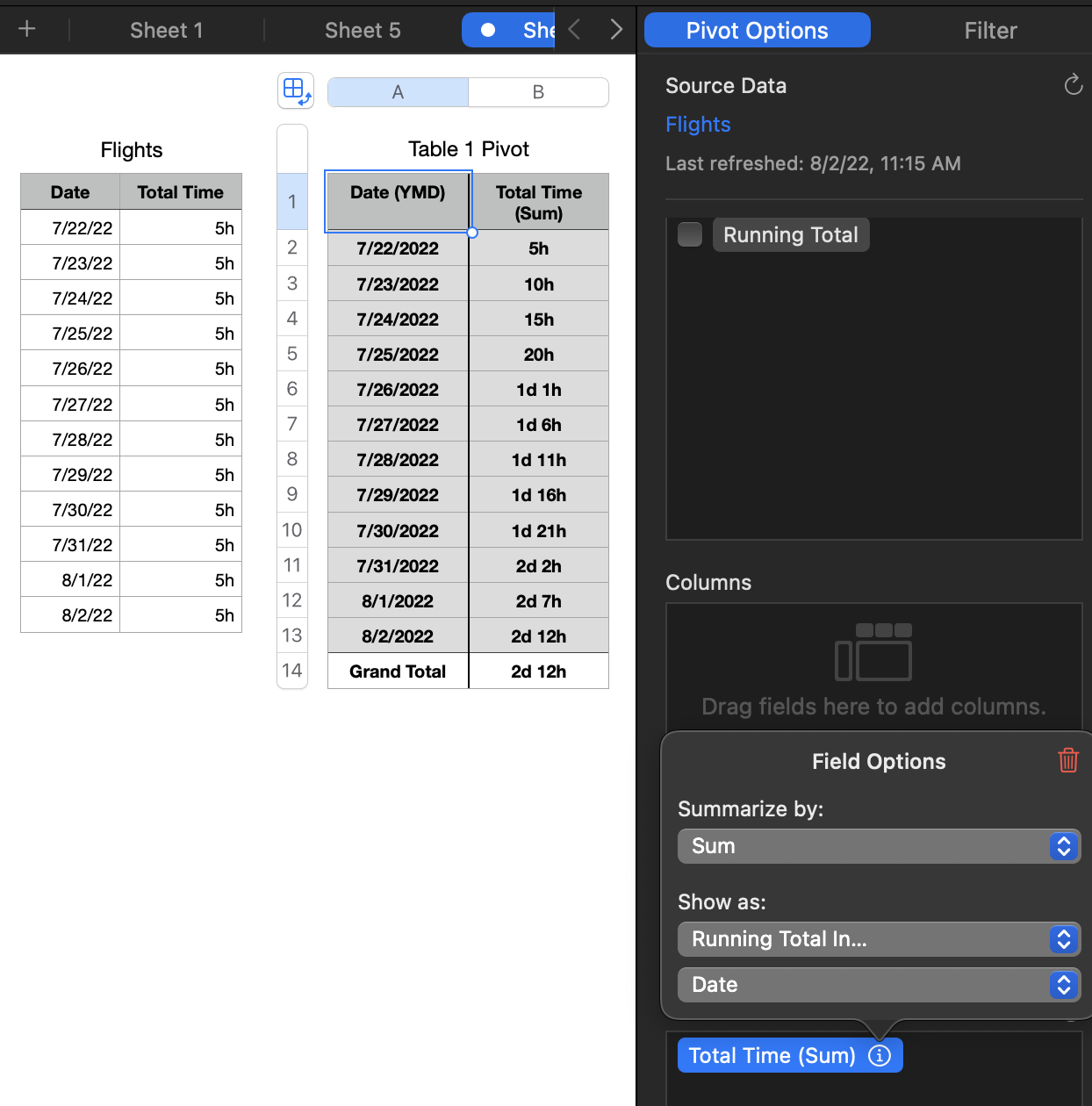Viewport: 1092px width, 1106px height.
Task: Click the 1d 1h pivot cell
Action: [539, 390]
